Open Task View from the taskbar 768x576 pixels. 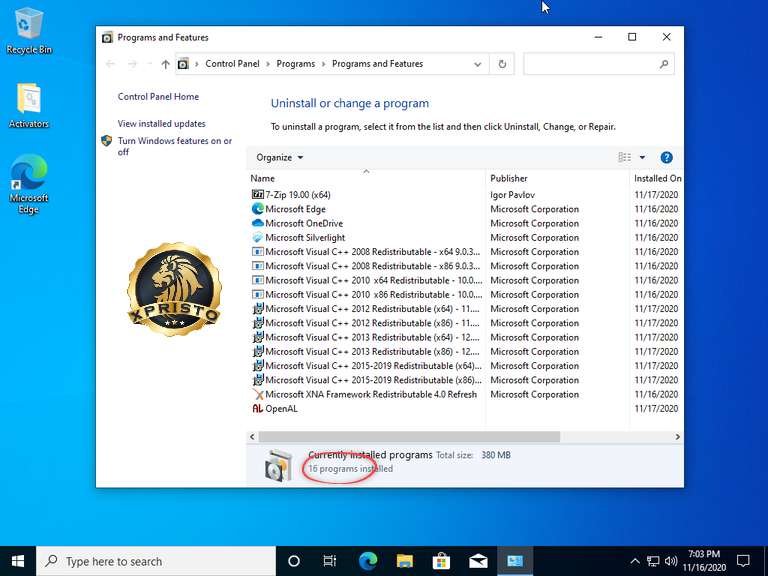coord(330,561)
